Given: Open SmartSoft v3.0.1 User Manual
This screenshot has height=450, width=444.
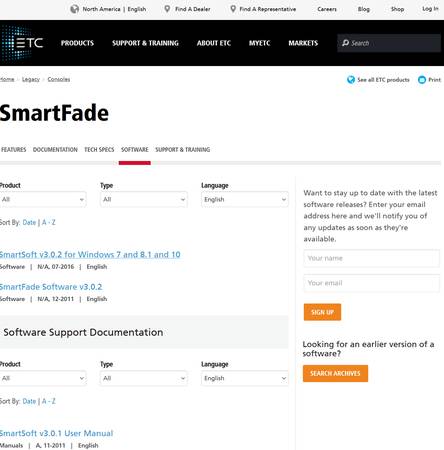Looking at the screenshot, I should tap(56, 433).
